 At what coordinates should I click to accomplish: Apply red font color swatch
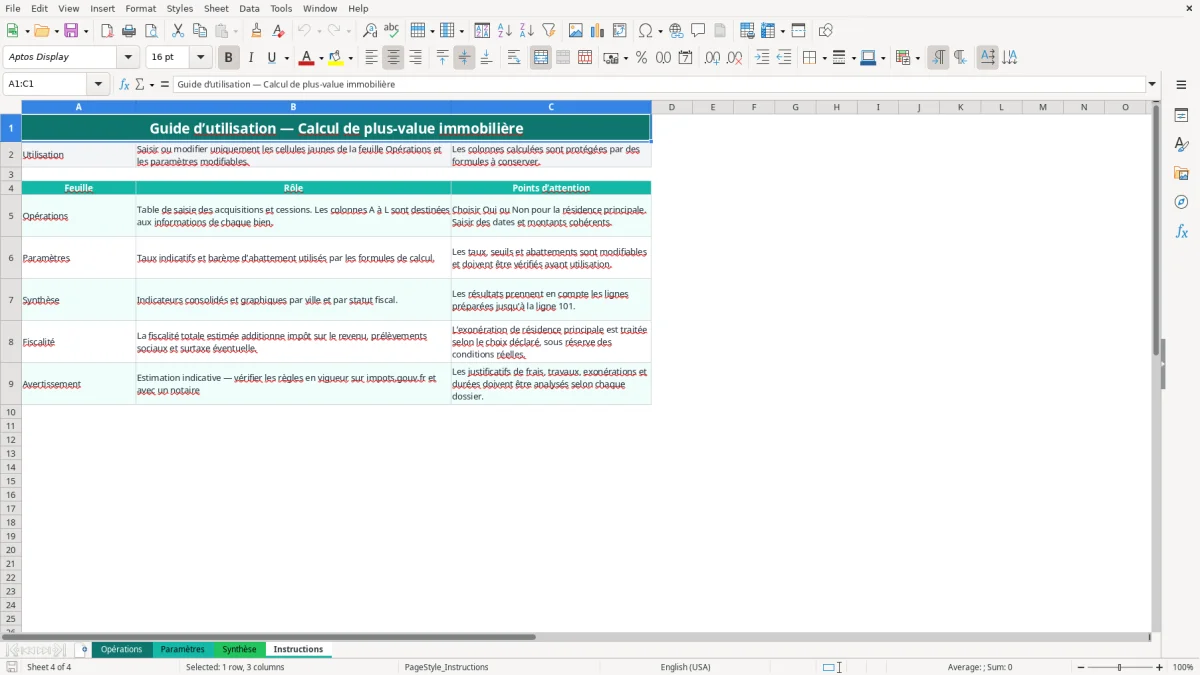306,58
